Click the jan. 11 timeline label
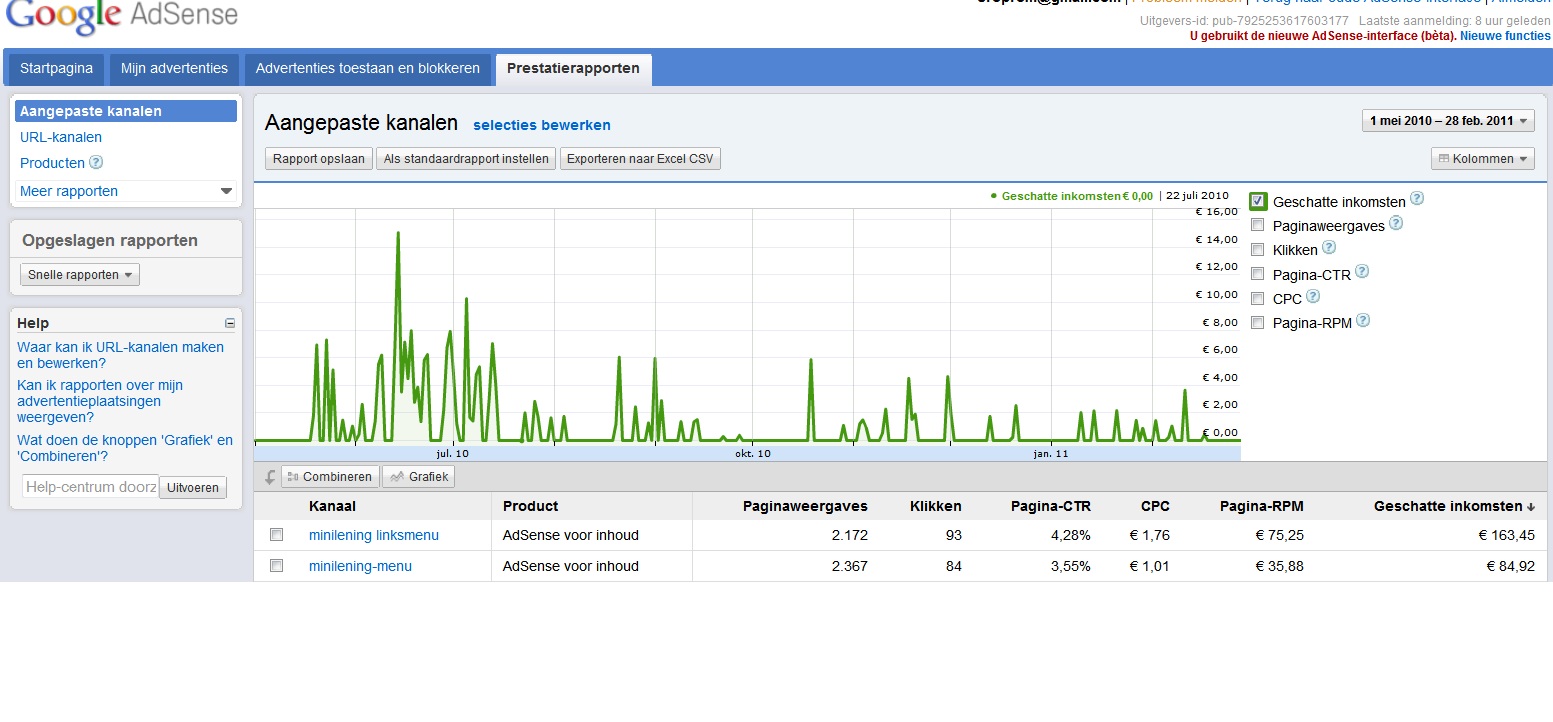 tap(1050, 454)
